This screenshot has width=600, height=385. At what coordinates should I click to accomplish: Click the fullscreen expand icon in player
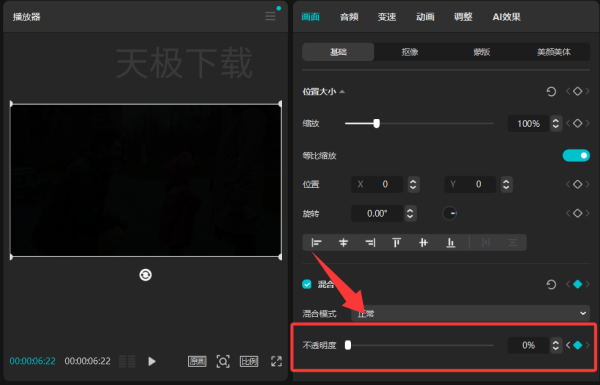276,361
